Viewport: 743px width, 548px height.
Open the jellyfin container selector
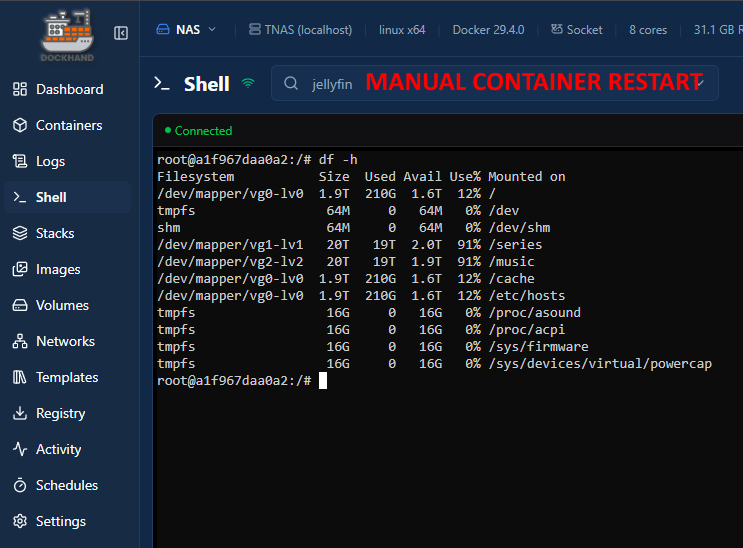click(494, 83)
